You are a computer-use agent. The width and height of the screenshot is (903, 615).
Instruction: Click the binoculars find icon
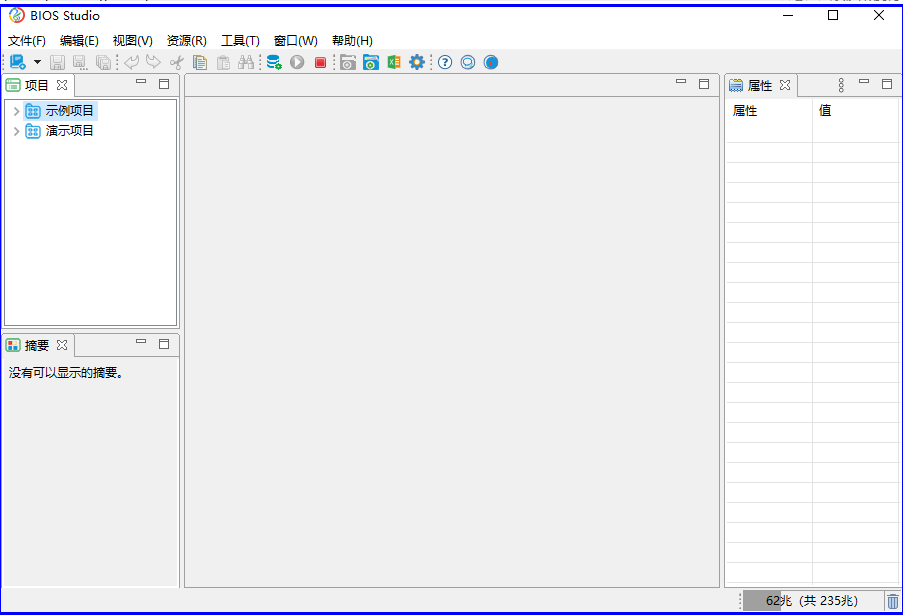pyautogui.click(x=246, y=62)
